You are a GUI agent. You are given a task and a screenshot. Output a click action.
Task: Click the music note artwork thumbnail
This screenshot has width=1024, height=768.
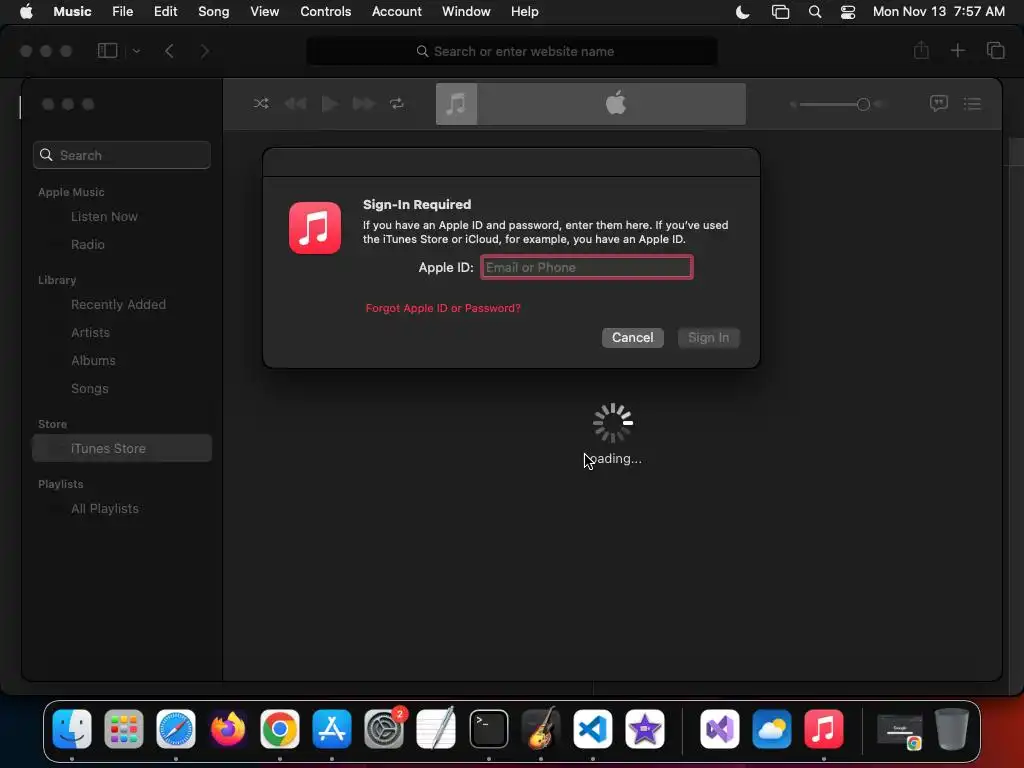click(456, 103)
